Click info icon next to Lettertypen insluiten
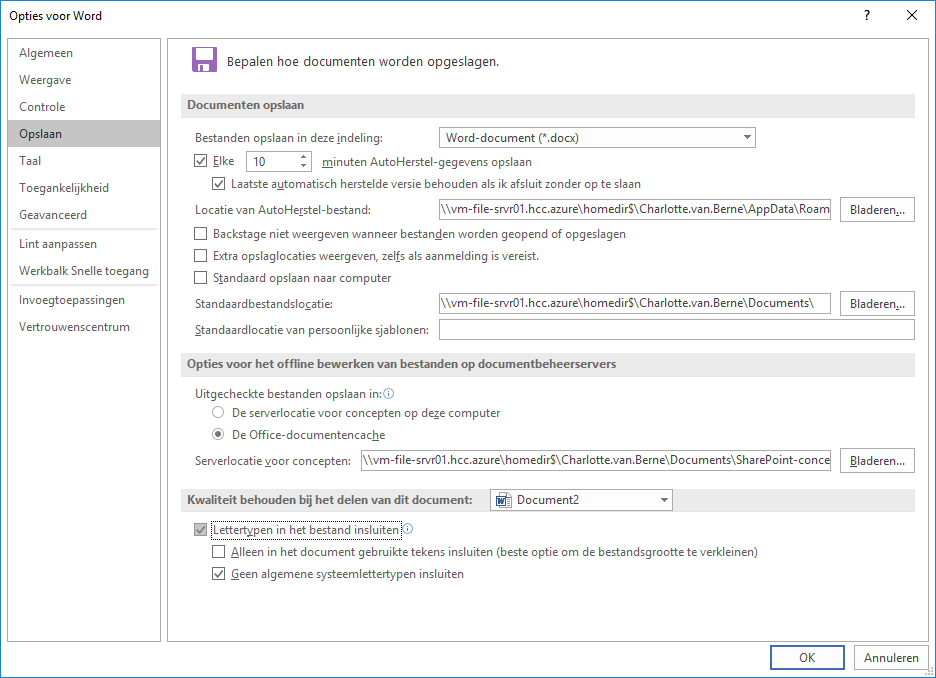 point(408,529)
